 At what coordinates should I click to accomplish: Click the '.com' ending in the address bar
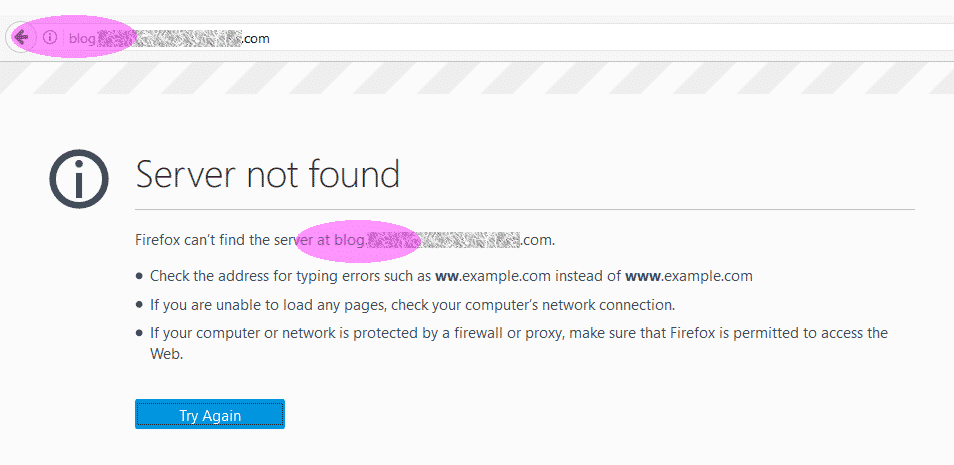tap(256, 38)
